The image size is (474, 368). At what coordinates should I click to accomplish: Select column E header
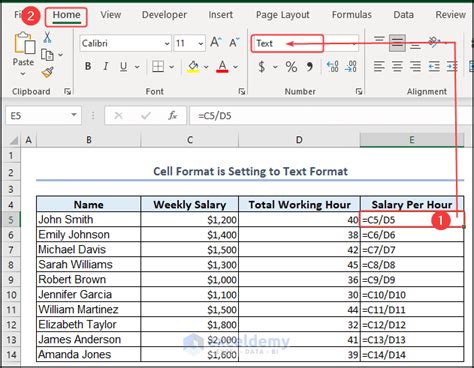[x=412, y=140]
